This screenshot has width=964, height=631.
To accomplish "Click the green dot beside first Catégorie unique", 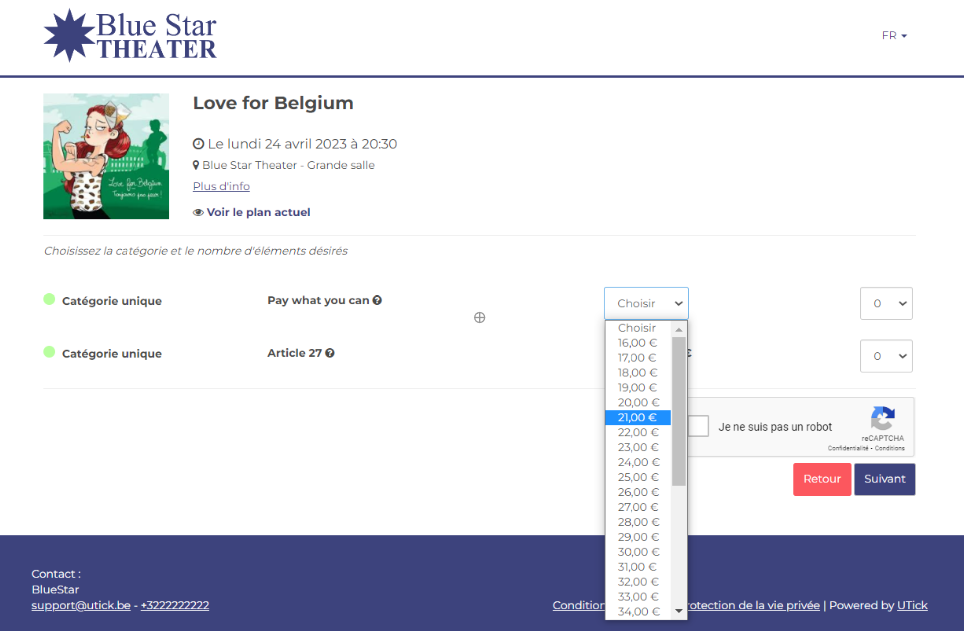I will pyautogui.click(x=49, y=299).
